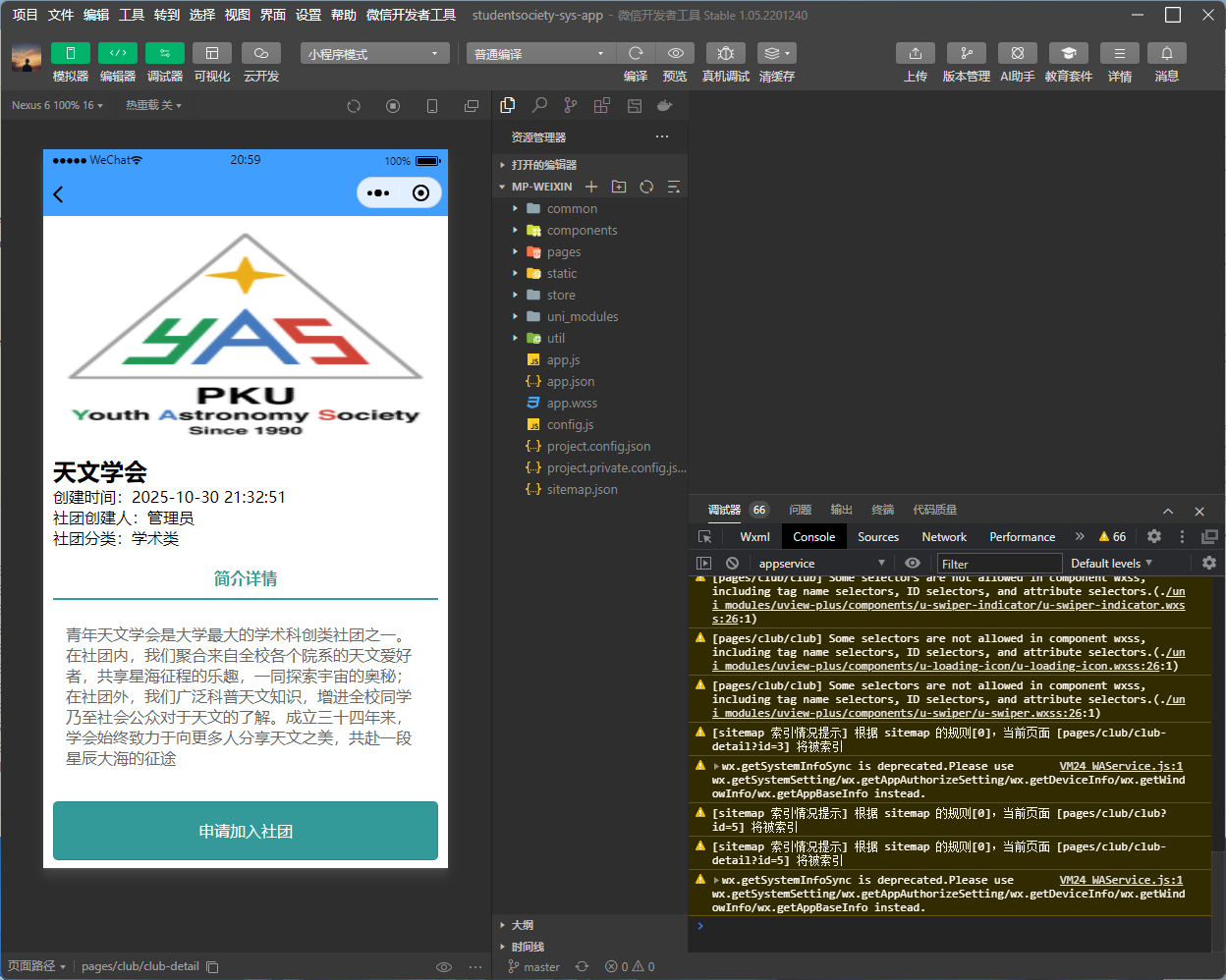Open the 清缓存 clear cache menu

777,53
